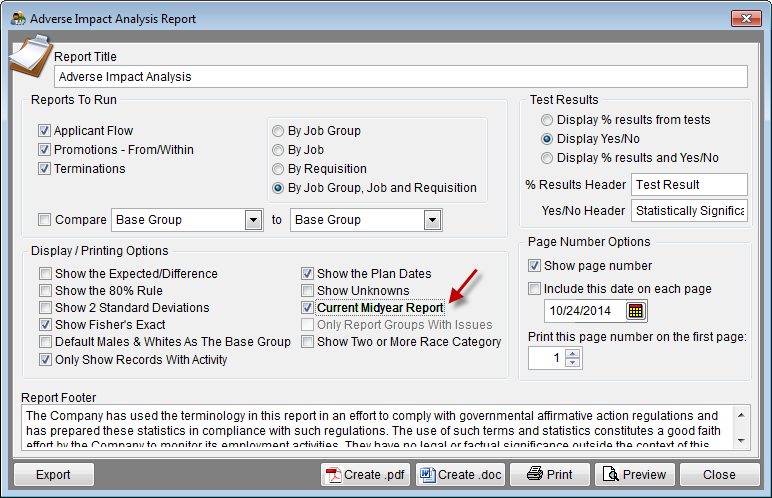Uncheck the Applicant Flow checkbox
This screenshot has height=498, width=772.
click(x=44, y=131)
